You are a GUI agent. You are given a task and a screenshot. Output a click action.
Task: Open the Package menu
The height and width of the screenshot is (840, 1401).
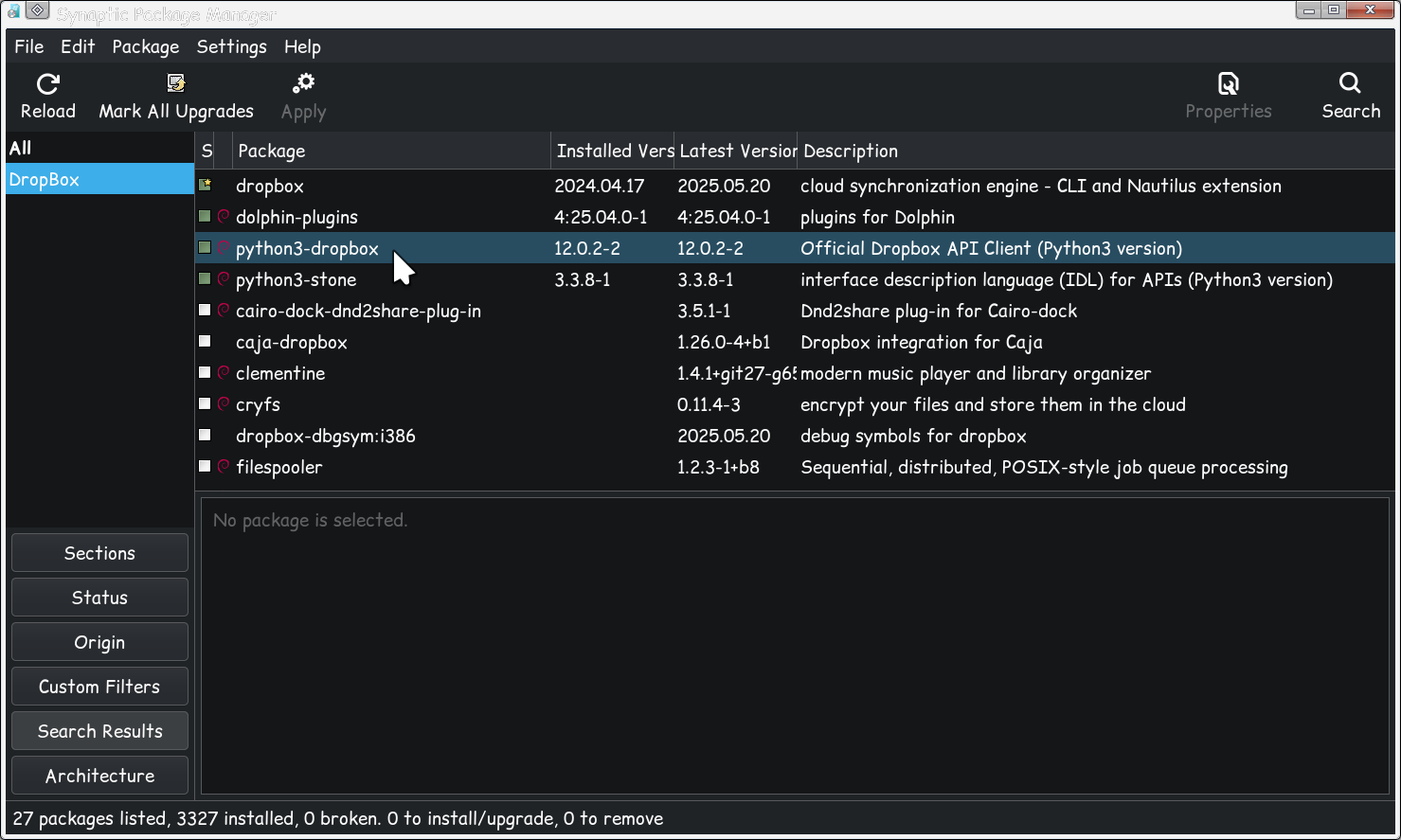[x=145, y=46]
